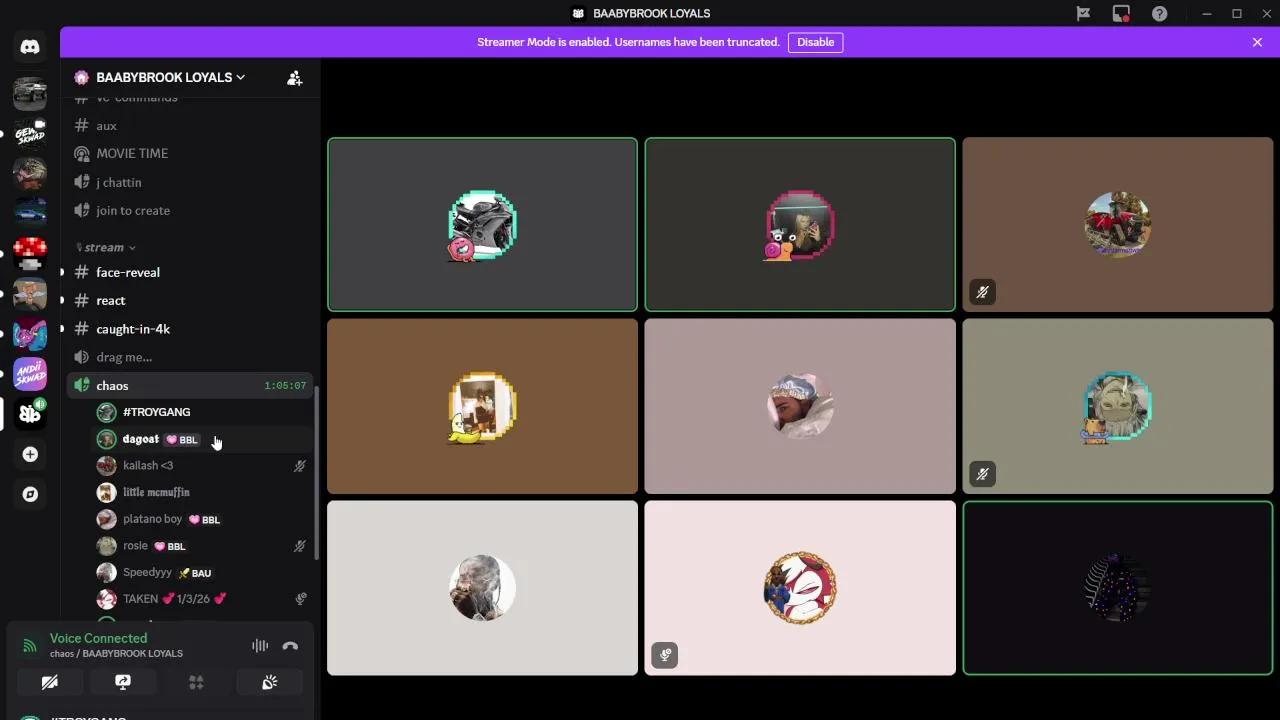This screenshot has width=1280, height=720.
Task: Dismiss the Streamer Mode banner
Action: pyautogui.click(x=1257, y=42)
